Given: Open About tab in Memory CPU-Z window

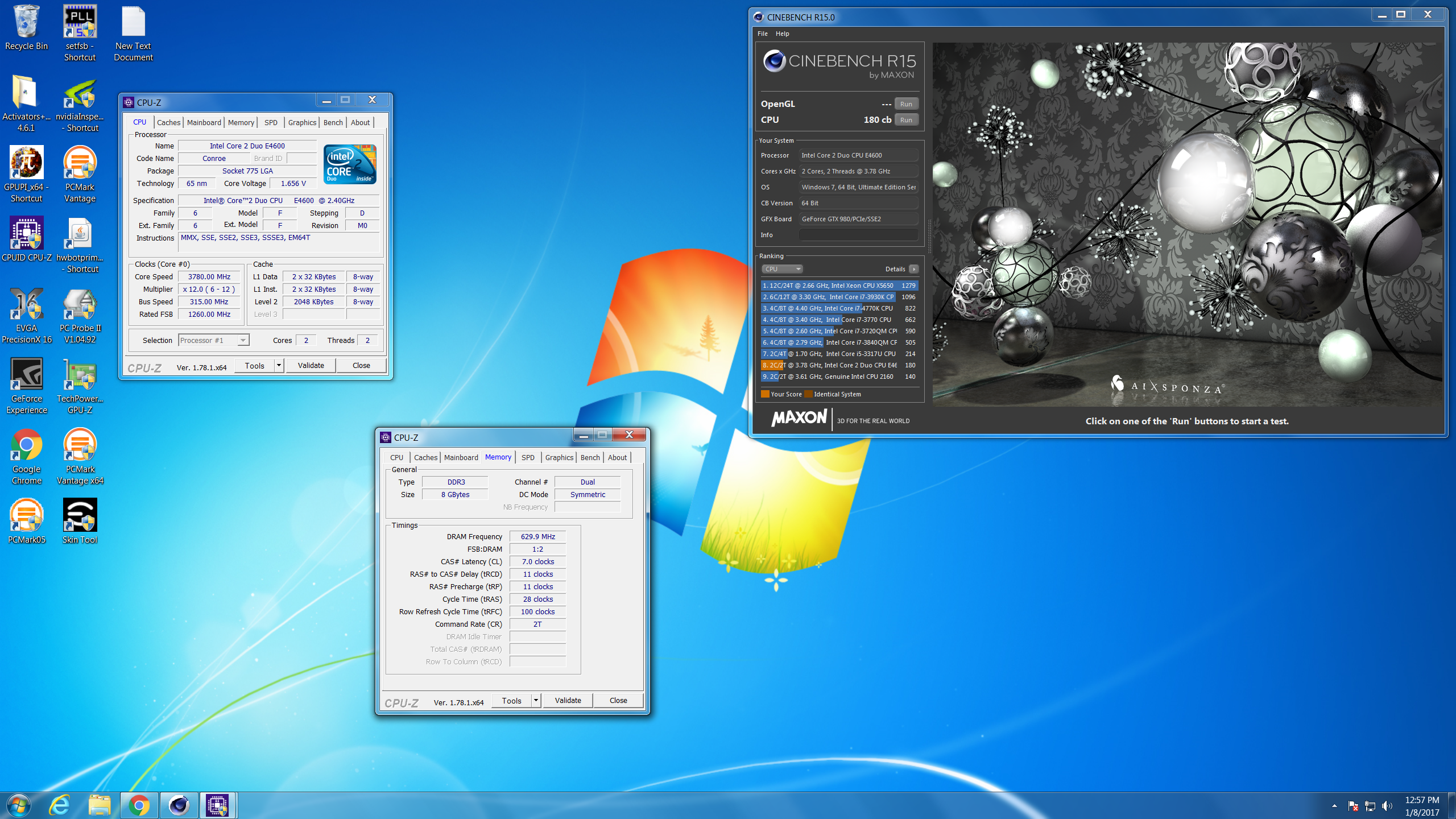Looking at the screenshot, I should 617,457.
